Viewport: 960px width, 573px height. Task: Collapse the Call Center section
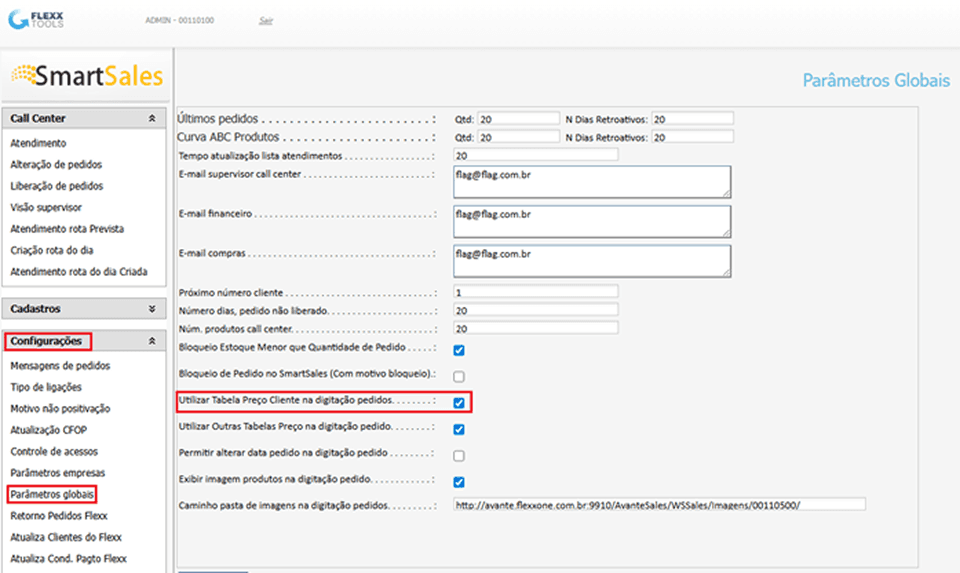[152, 118]
